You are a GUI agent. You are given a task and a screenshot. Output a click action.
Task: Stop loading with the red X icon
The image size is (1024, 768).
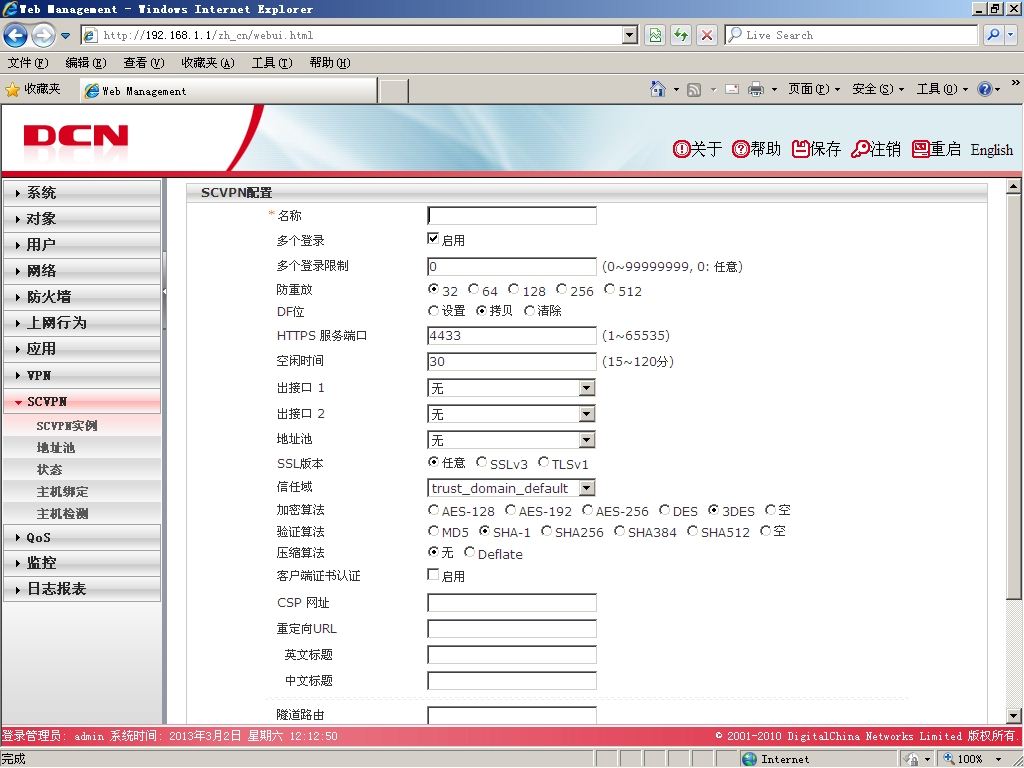(x=707, y=35)
